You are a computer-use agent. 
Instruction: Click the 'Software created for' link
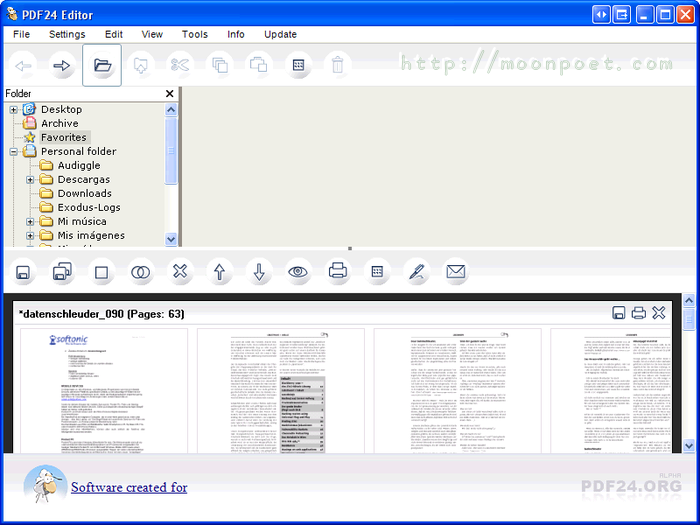pos(129,488)
